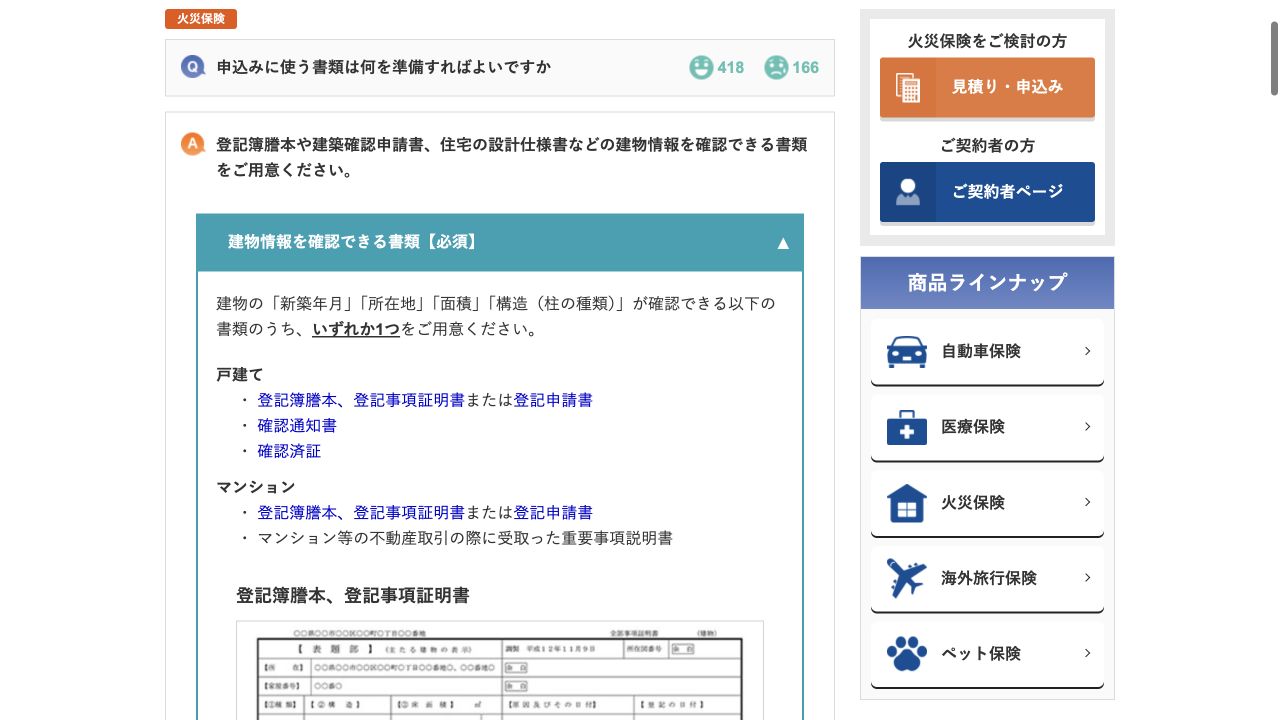Open 医療保険 via its chevron arrow
The image size is (1280, 720).
click(x=1087, y=427)
